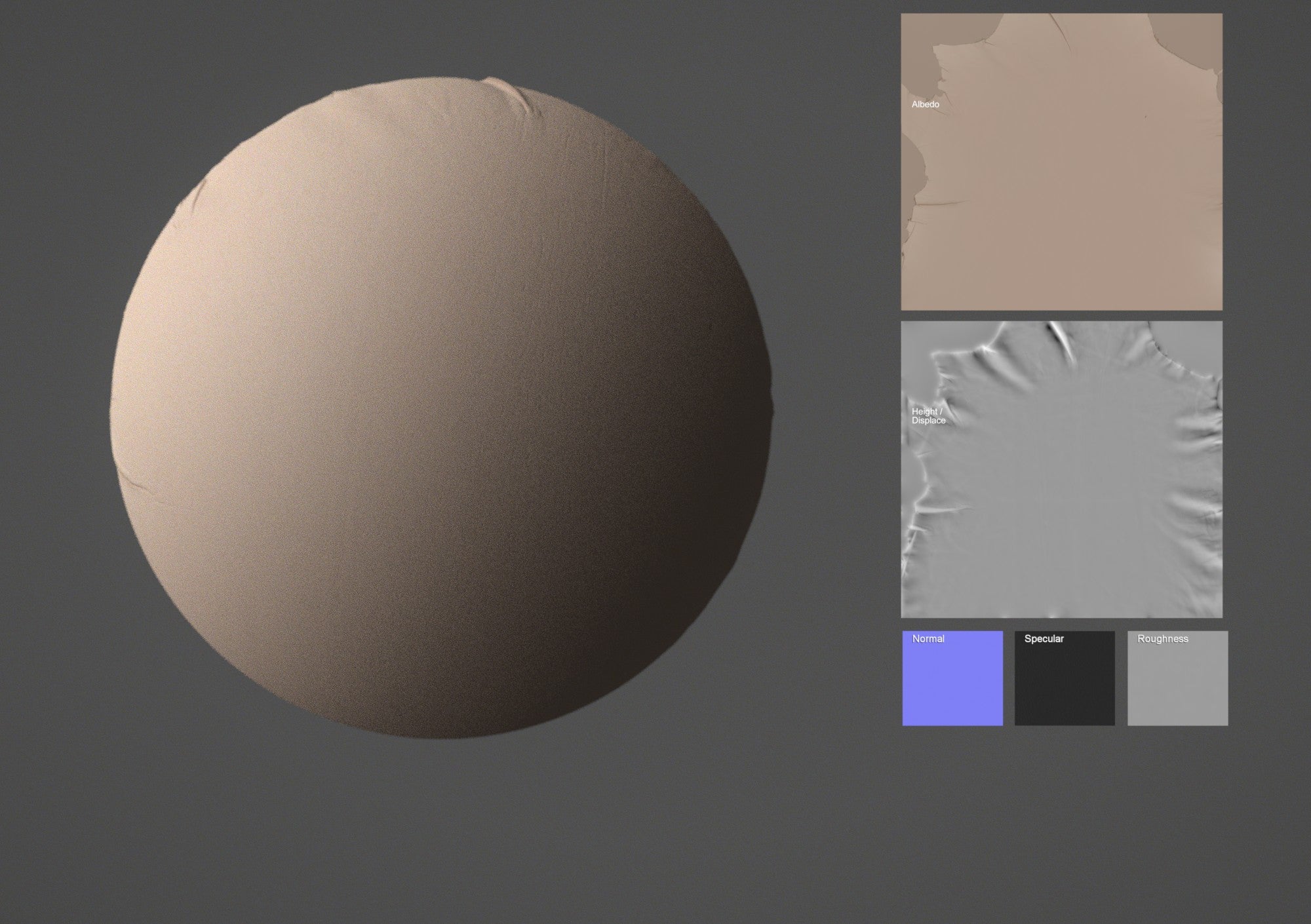Select the Specular map swatch
Screen dimensions: 1311x924
[x=1065, y=678]
